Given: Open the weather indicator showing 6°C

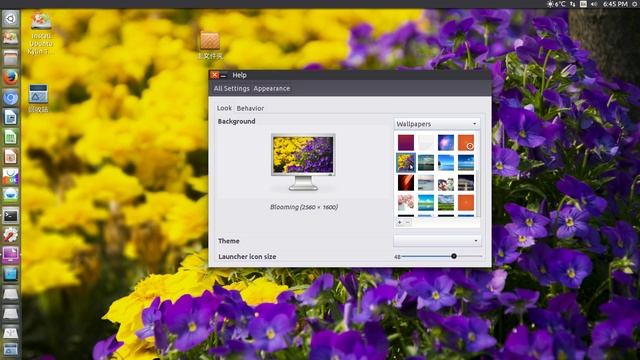Looking at the screenshot, I should click(556, 4).
